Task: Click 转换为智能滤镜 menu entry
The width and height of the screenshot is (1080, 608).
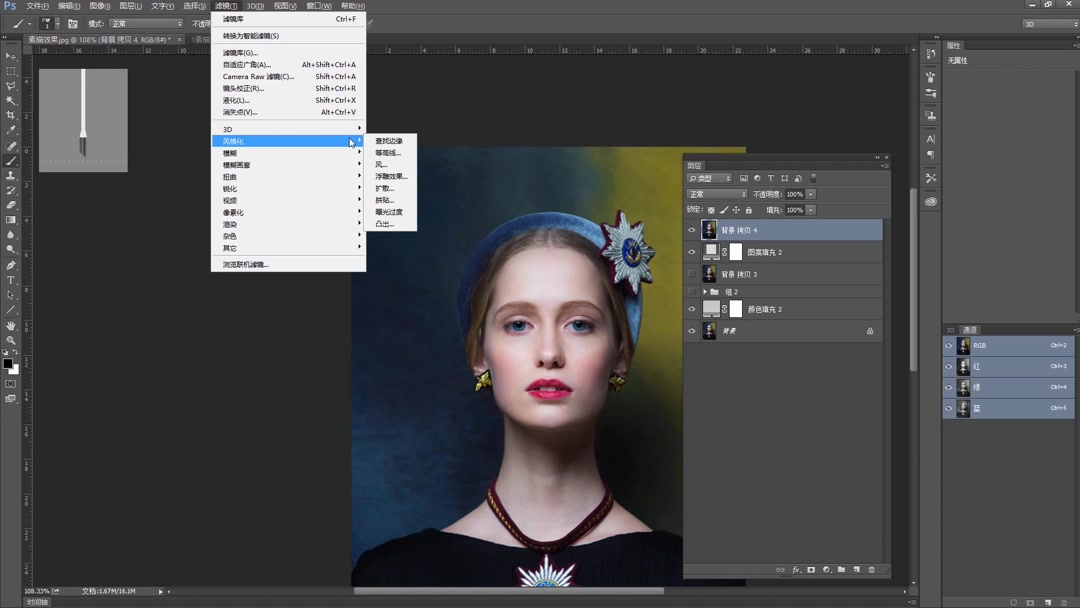Action: [251, 36]
